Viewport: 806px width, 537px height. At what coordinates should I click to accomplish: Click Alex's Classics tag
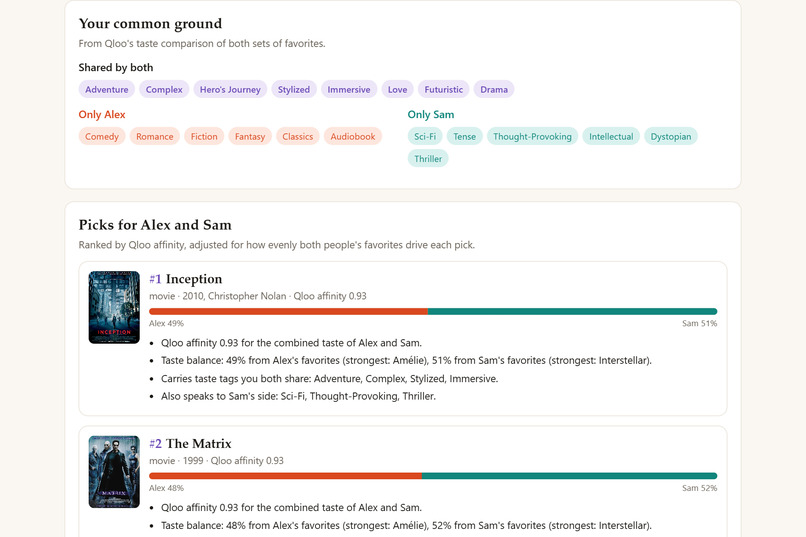click(x=298, y=136)
